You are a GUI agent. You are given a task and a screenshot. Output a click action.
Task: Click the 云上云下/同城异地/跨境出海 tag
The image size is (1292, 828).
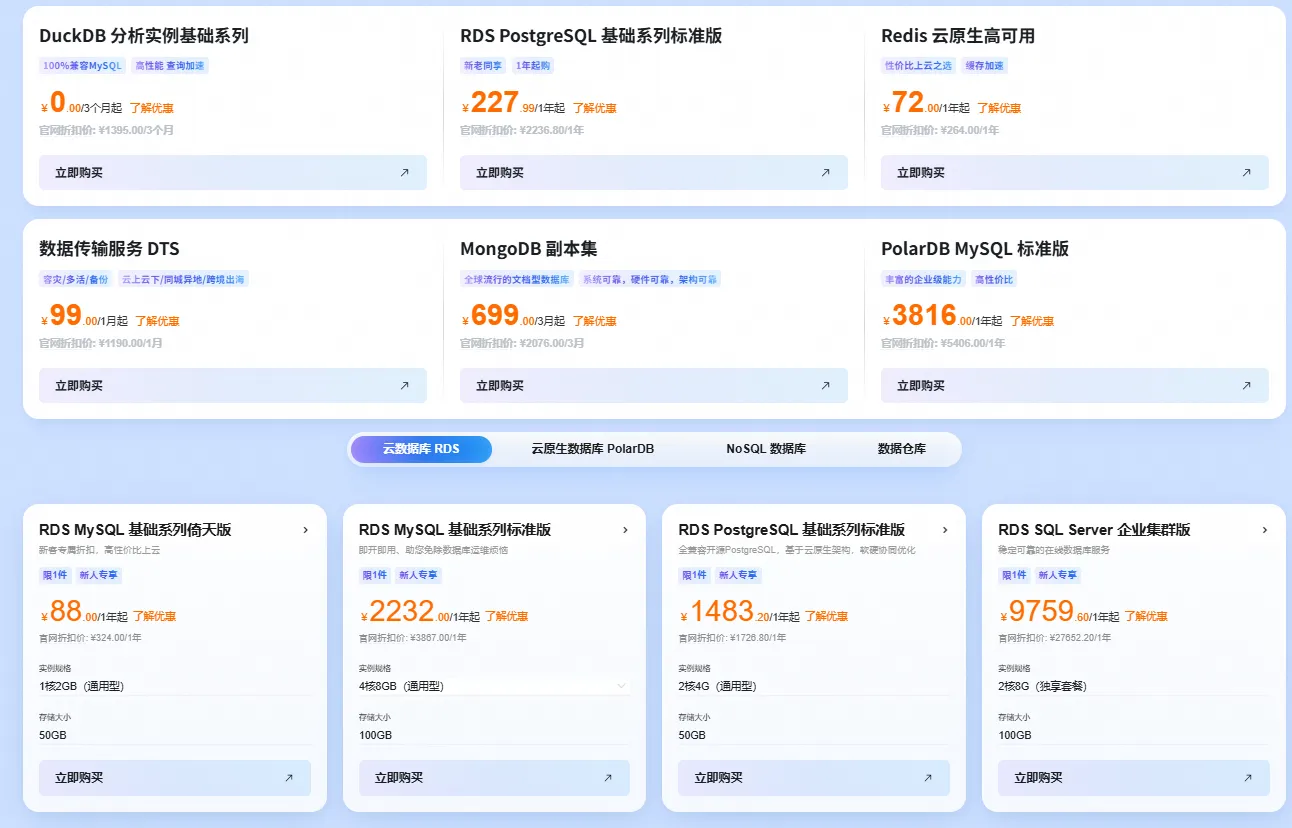[182, 279]
